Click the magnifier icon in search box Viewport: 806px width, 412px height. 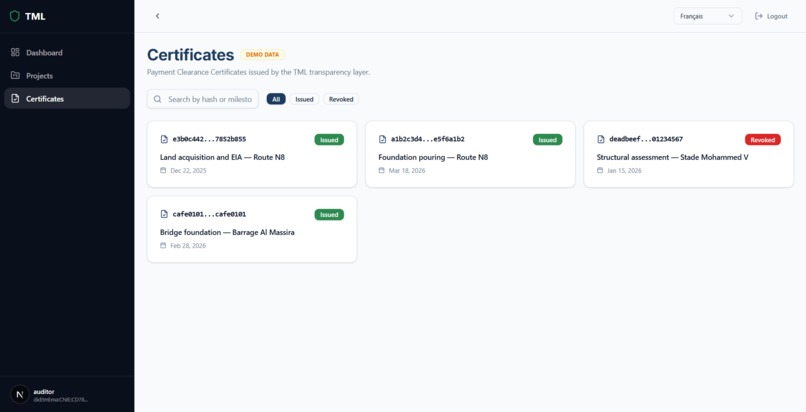(x=158, y=99)
